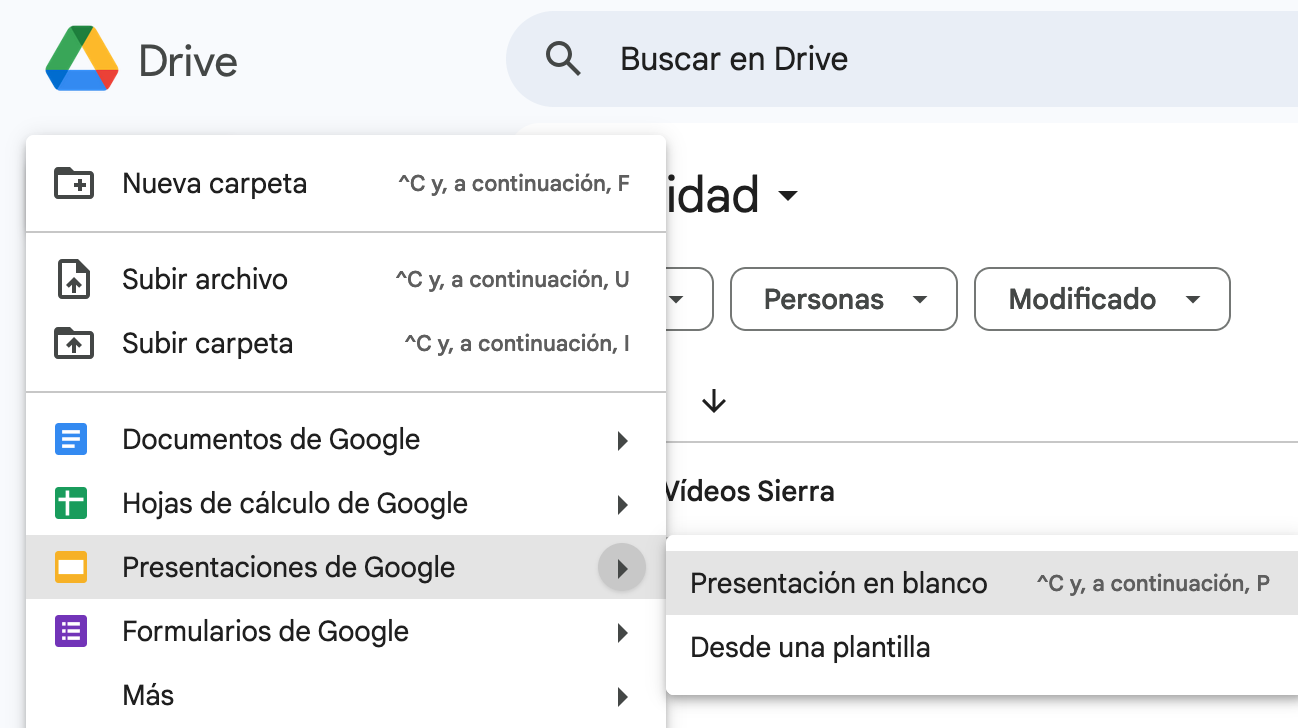
Task: Open the Modificado filter dropdown
Action: pyautogui.click(x=1101, y=299)
